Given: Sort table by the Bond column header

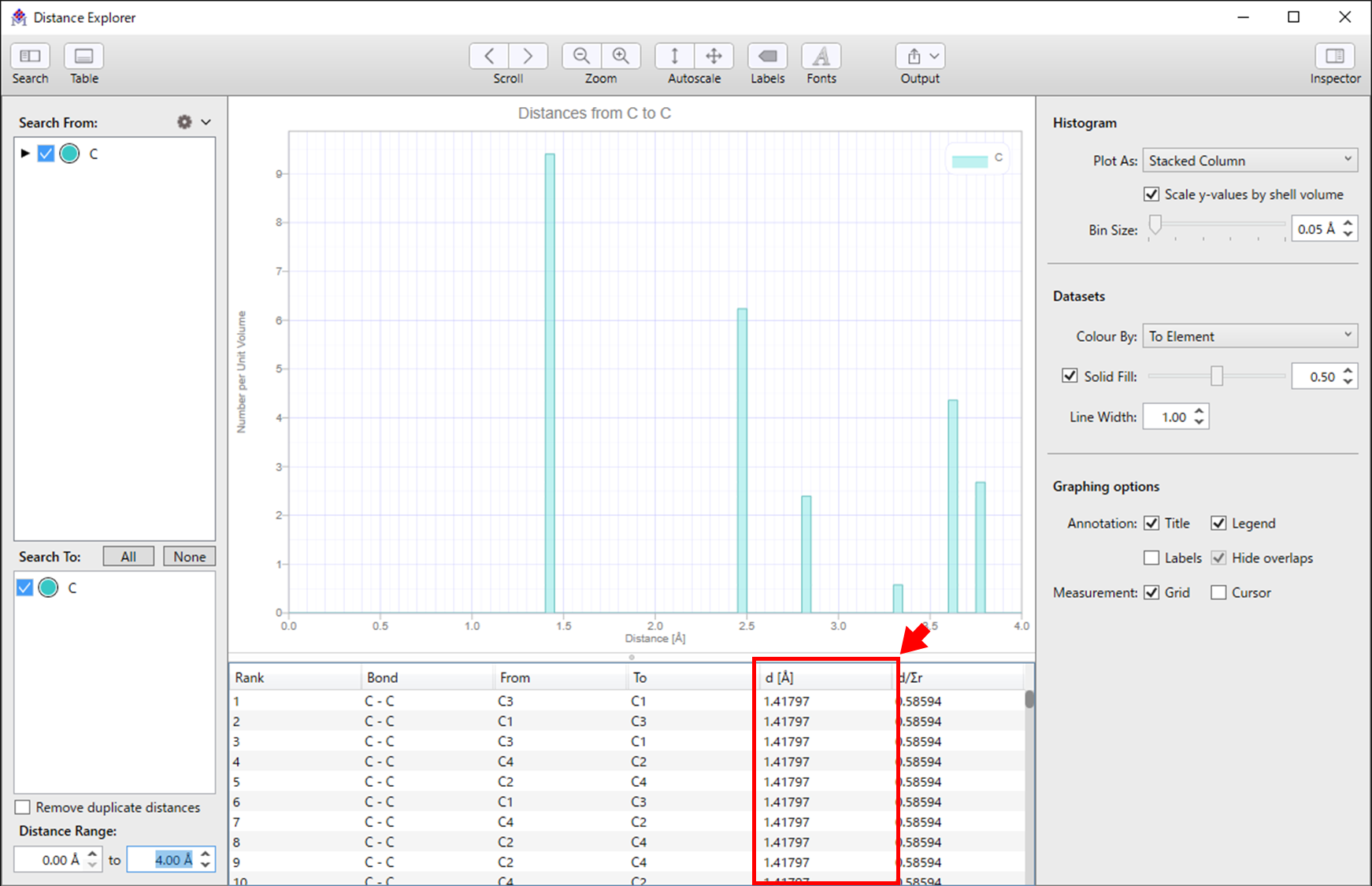Looking at the screenshot, I should click(425, 677).
